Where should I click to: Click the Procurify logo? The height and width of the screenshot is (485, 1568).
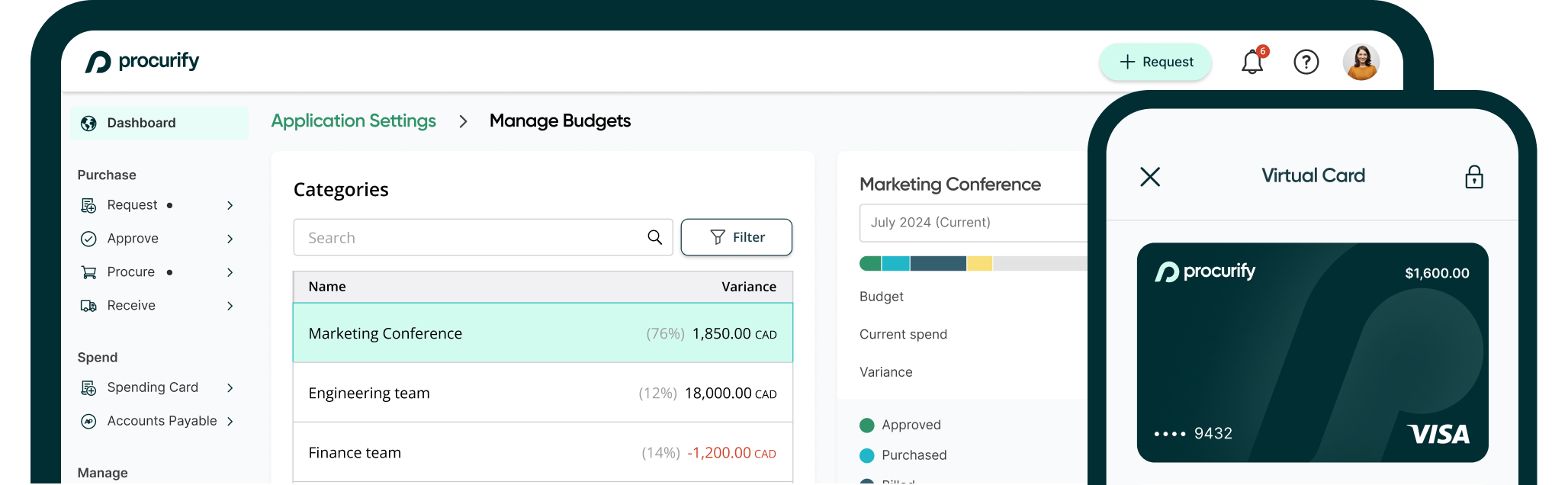pos(142,61)
